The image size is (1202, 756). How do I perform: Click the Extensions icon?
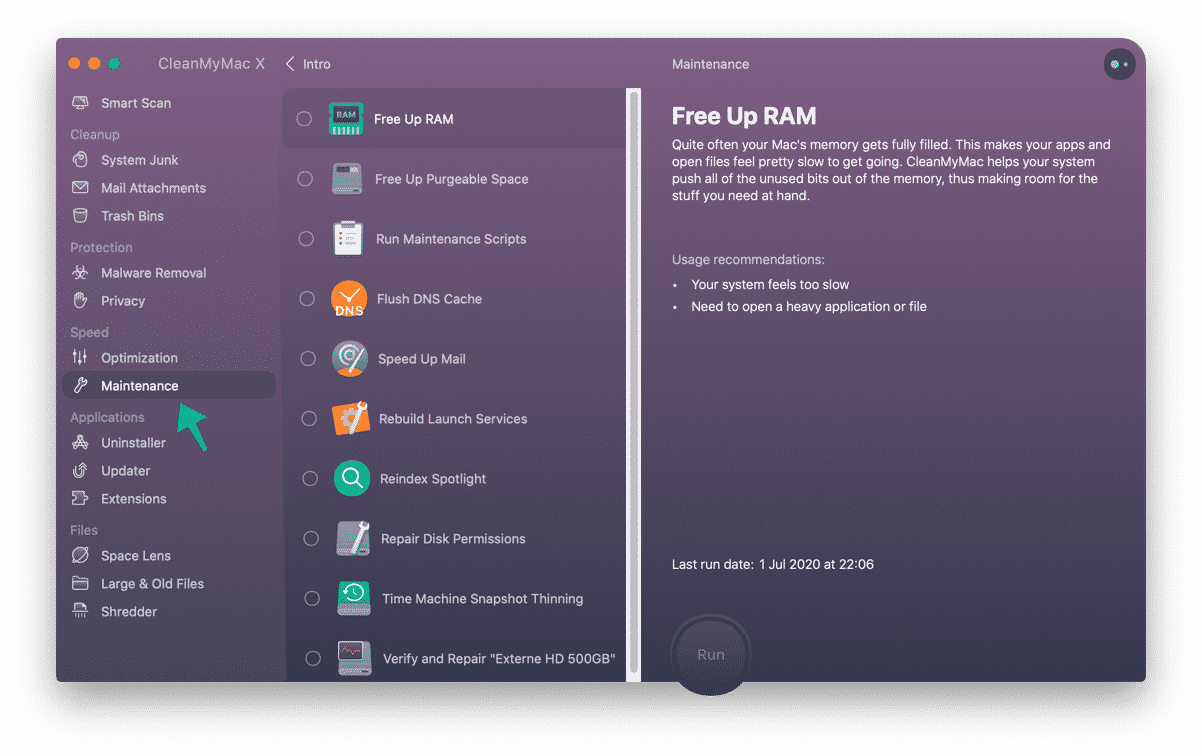coord(81,499)
